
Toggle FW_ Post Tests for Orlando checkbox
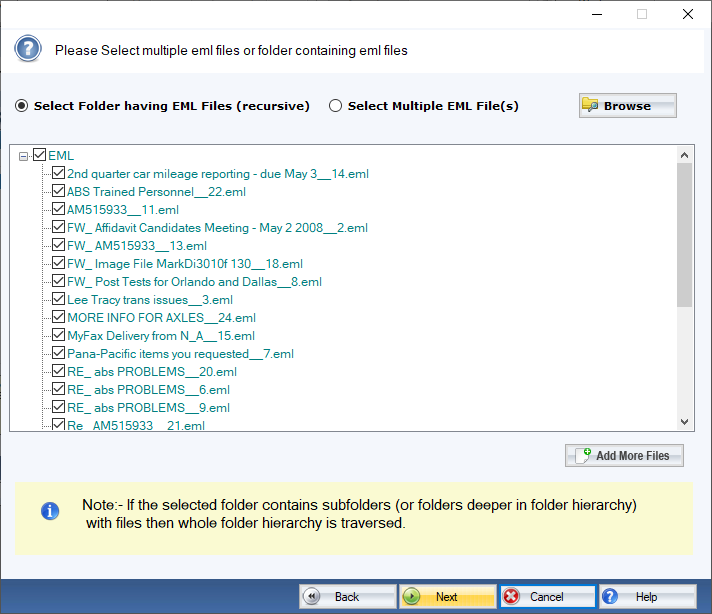[58, 281]
